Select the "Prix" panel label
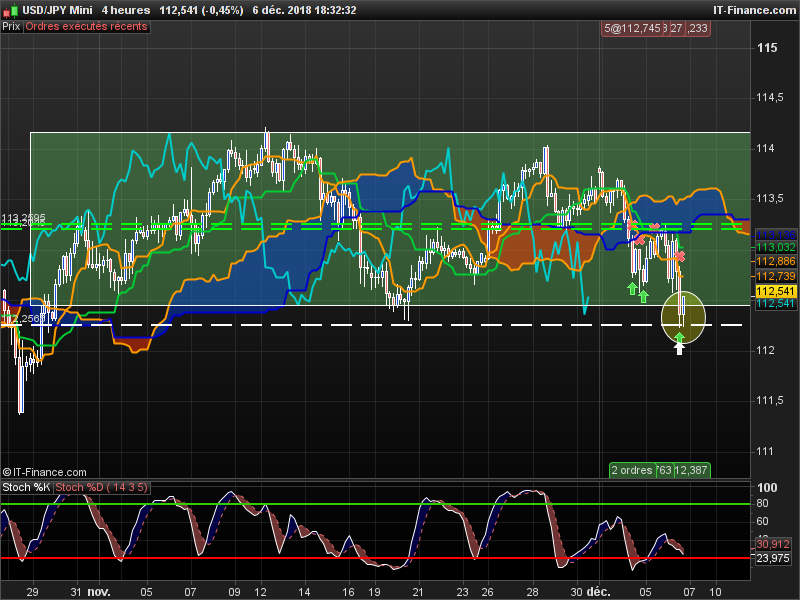The width and height of the screenshot is (800, 600). click(x=11, y=27)
